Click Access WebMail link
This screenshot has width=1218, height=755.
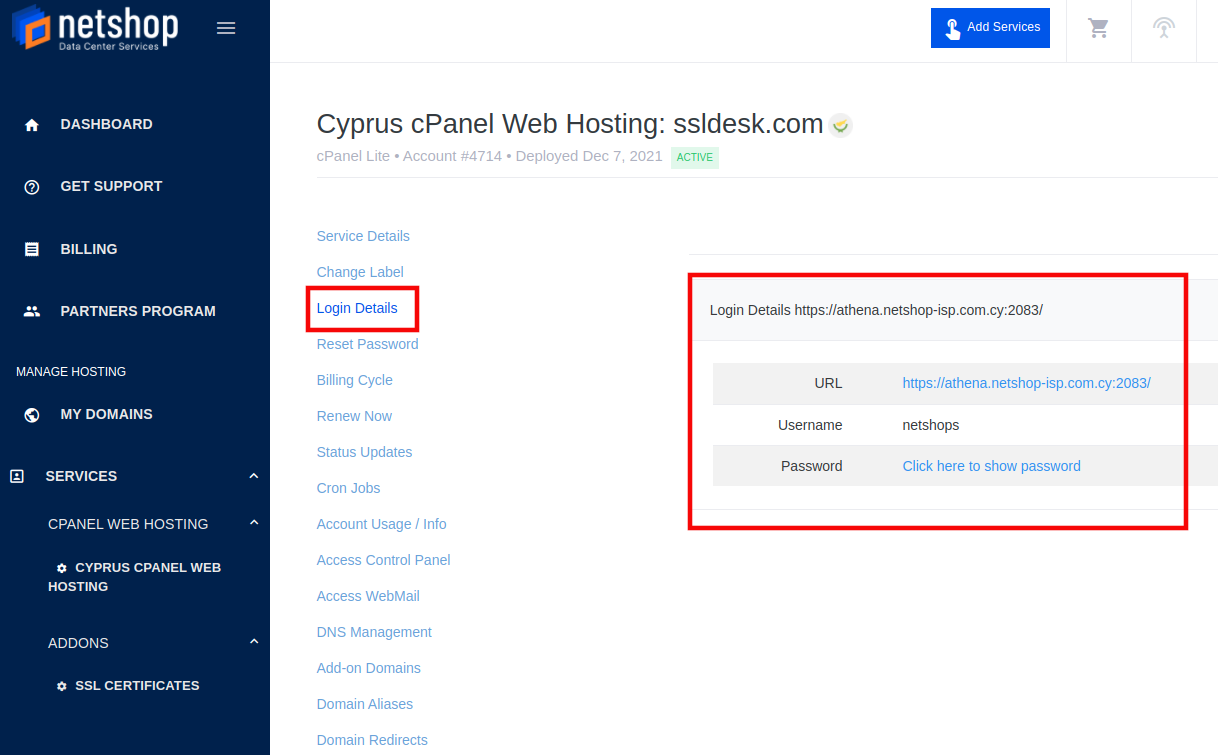(368, 596)
